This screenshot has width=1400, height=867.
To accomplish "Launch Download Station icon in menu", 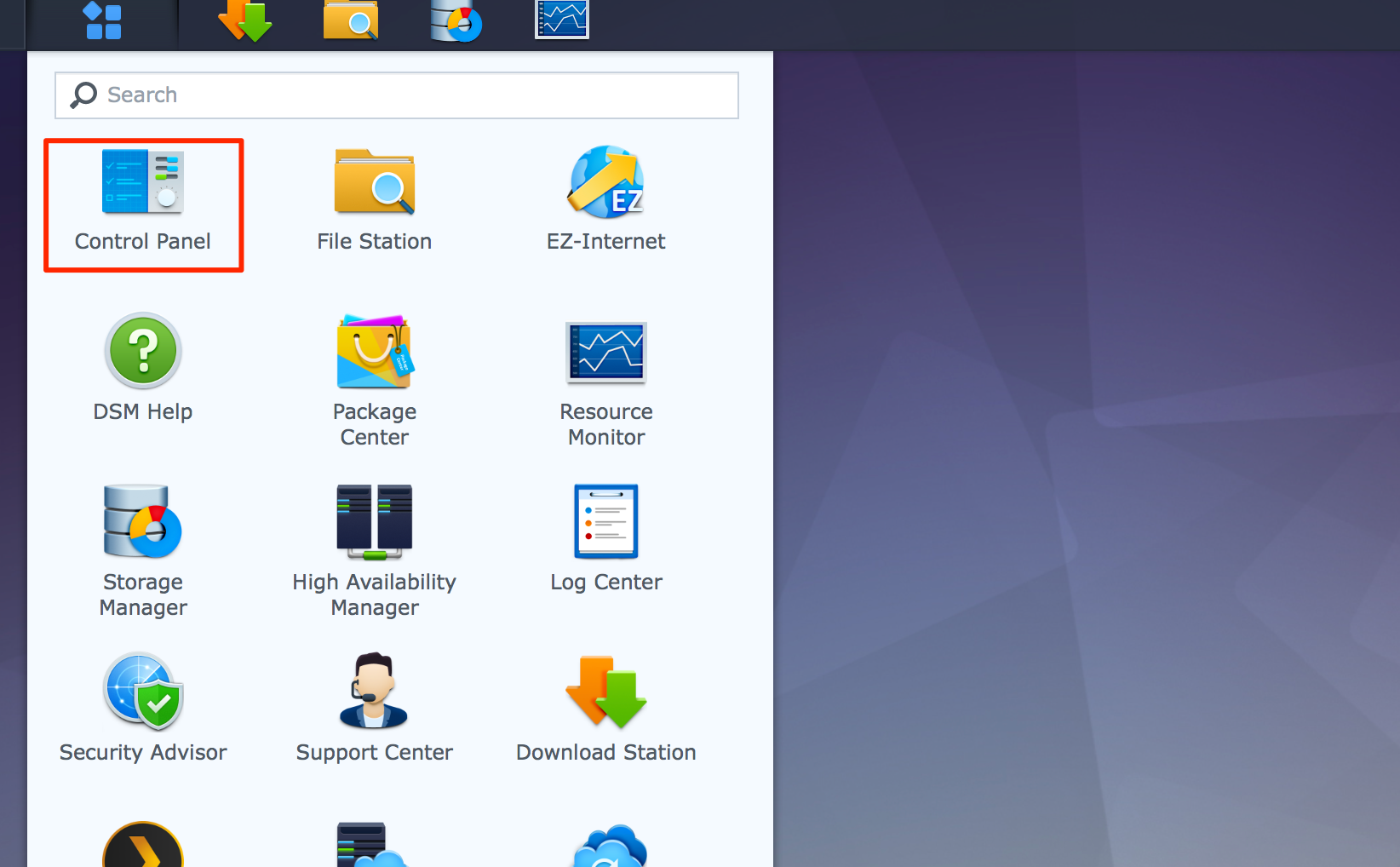I will pos(606,692).
